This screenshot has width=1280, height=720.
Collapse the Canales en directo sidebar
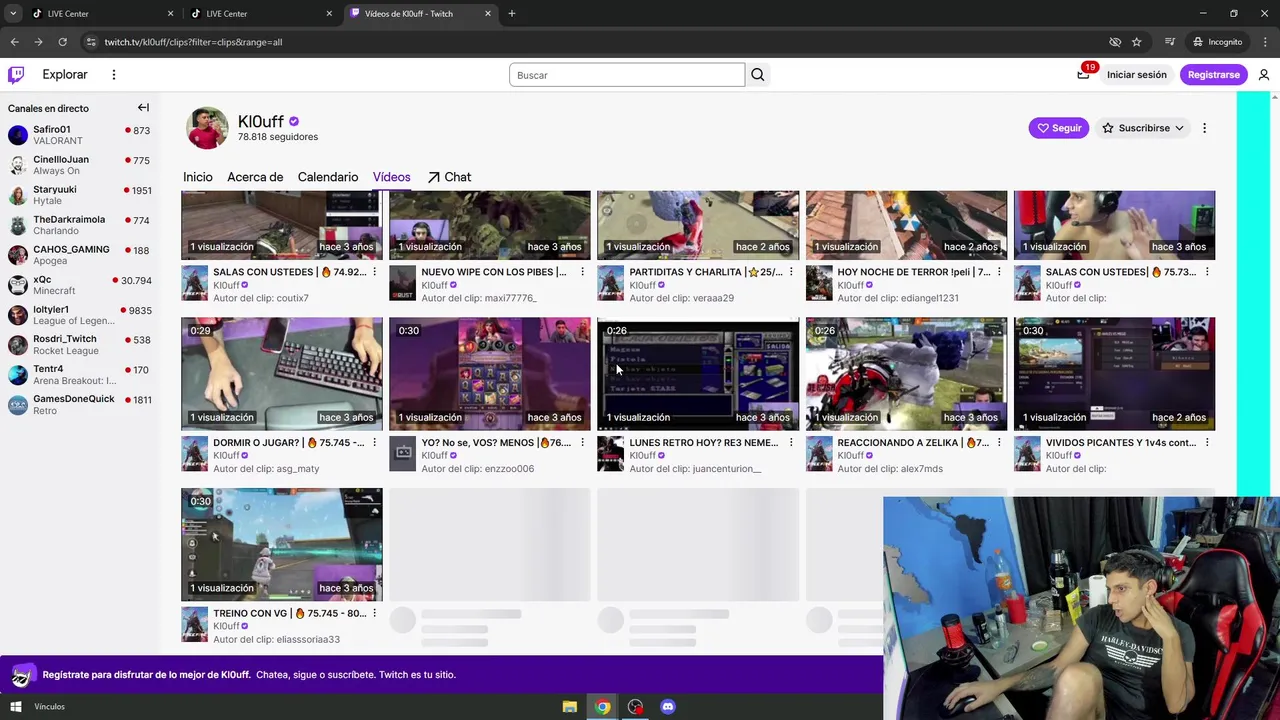[143, 108]
